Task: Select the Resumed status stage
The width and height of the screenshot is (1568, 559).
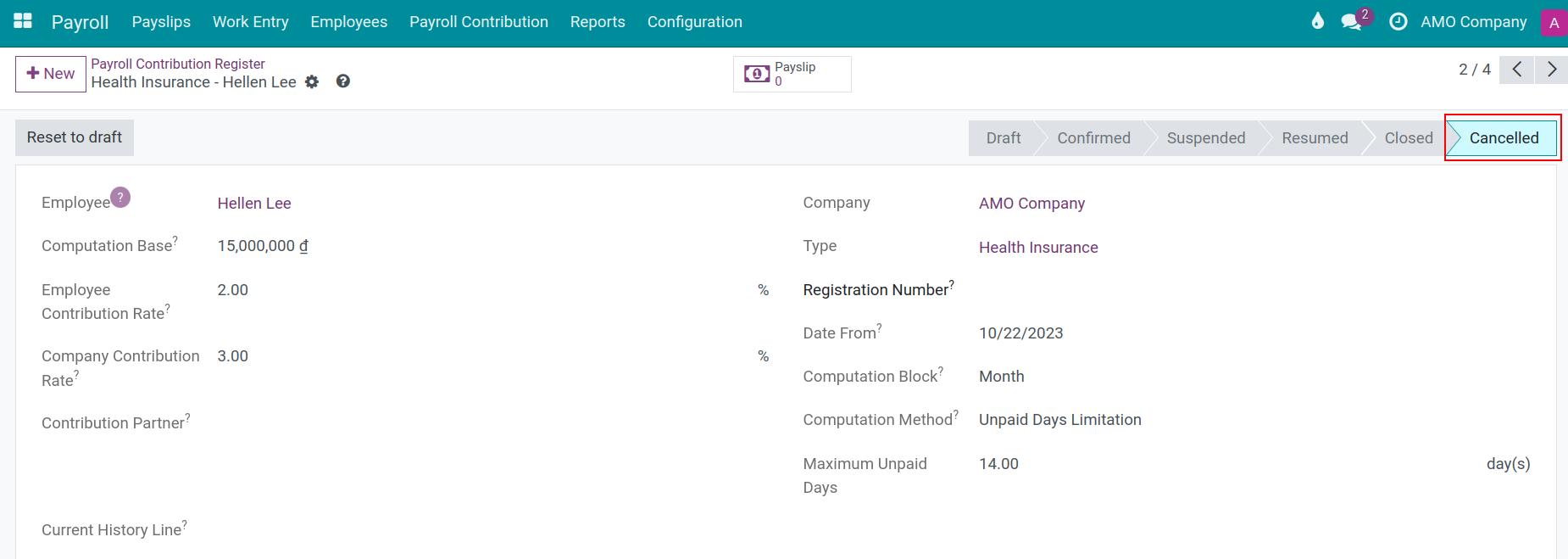Action: [1315, 138]
